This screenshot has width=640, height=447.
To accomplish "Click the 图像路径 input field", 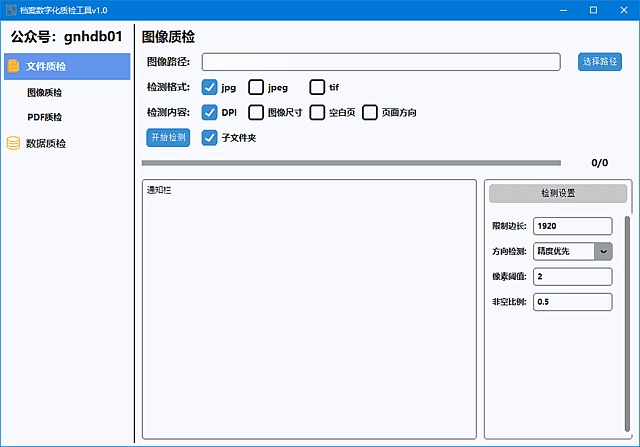I will click(x=380, y=62).
